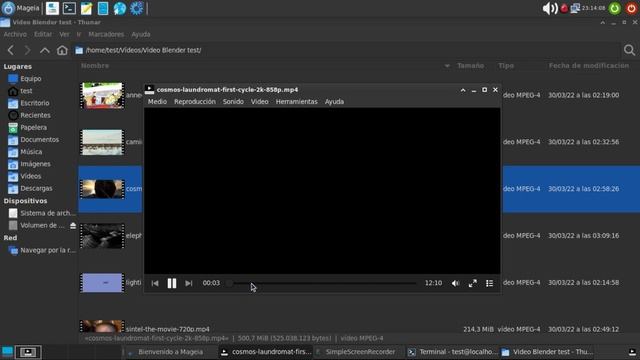Viewport: 640px width, 360px height.
Task: Select the cosmos-laundromat video thumbnail
Action: click(x=102, y=189)
